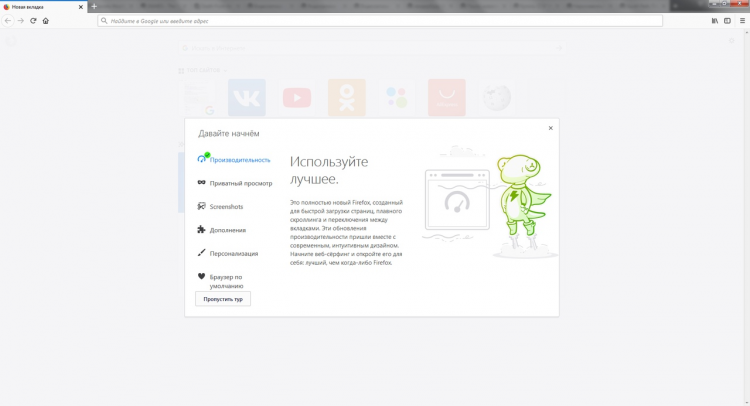Open the Wikipedia top site tile
This screenshot has width=750, height=406.
click(x=497, y=98)
